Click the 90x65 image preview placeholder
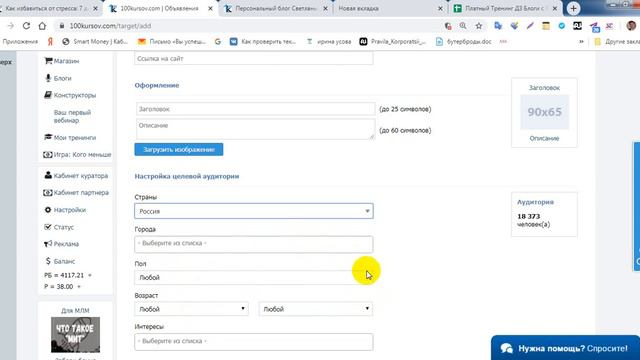This screenshot has height=360, width=640. [544, 112]
